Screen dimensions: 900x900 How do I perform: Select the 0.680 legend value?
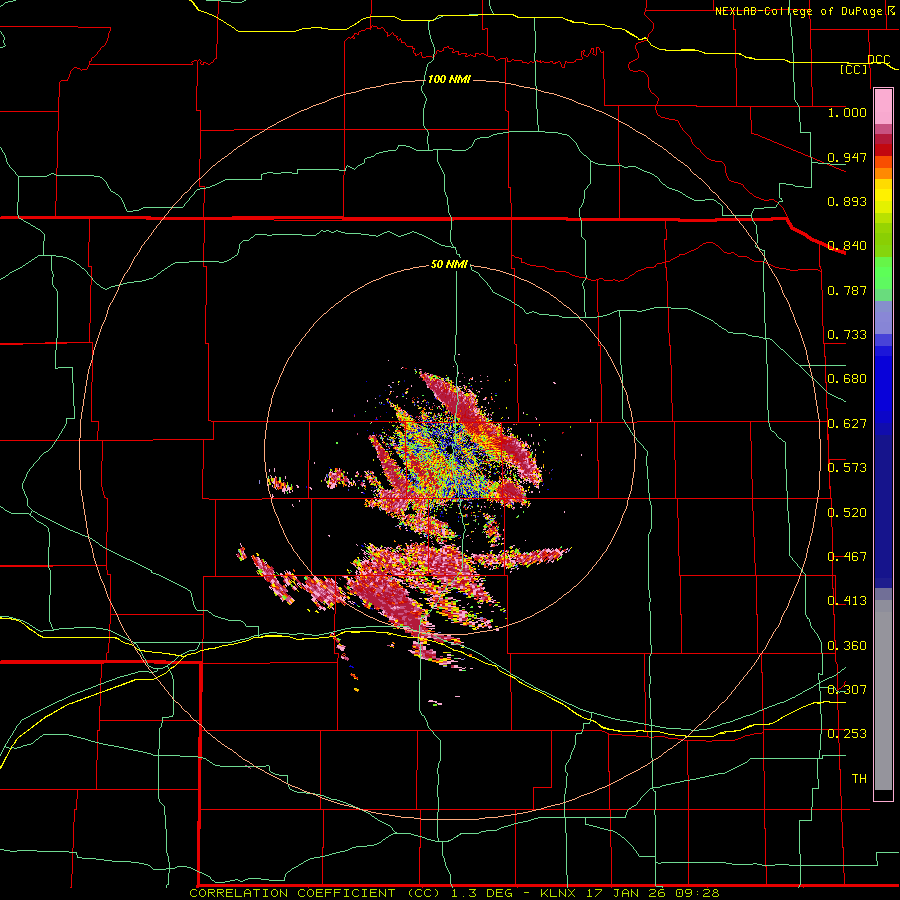(847, 379)
